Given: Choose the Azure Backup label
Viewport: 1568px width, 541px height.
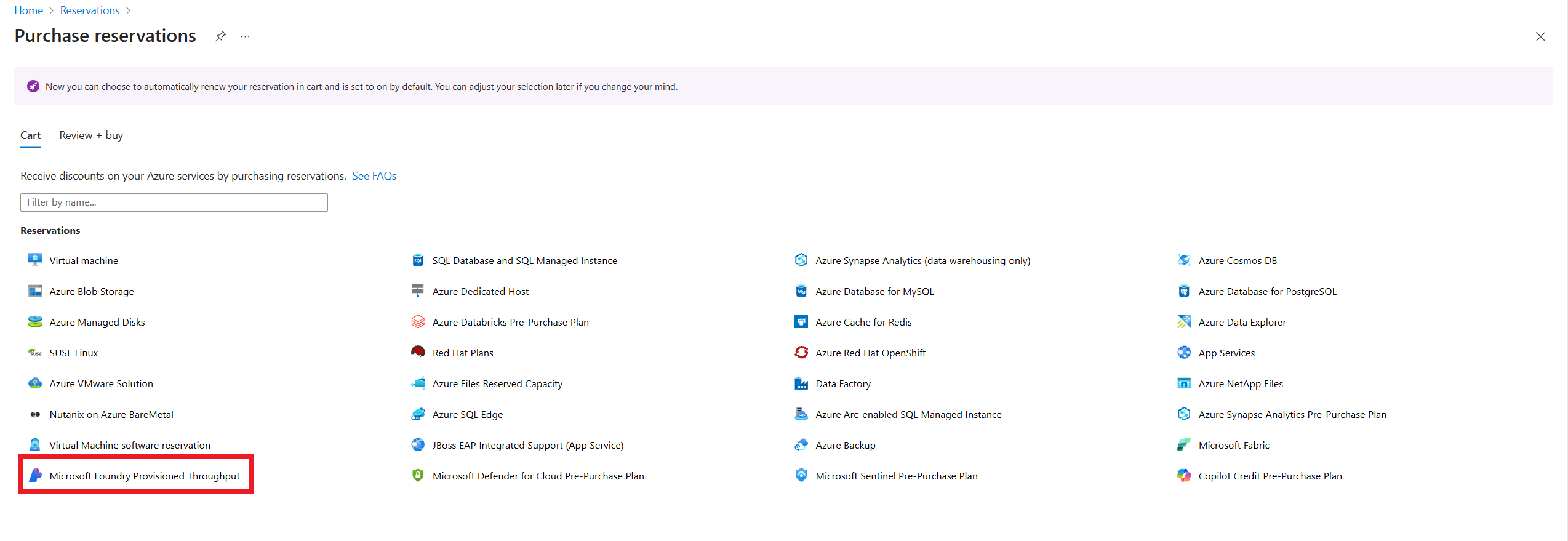Looking at the screenshot, I should coord(845,445).
